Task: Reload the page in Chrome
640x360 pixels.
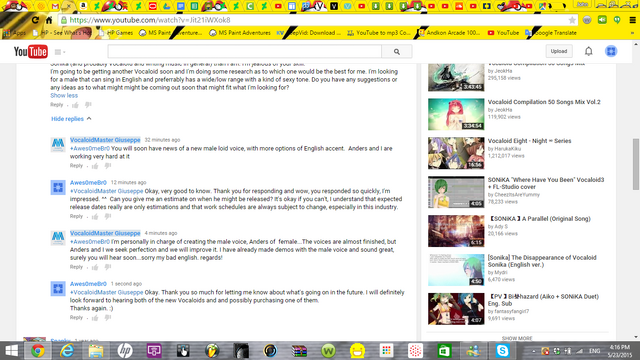Action: pyautogui.click(x=35, y=20)
